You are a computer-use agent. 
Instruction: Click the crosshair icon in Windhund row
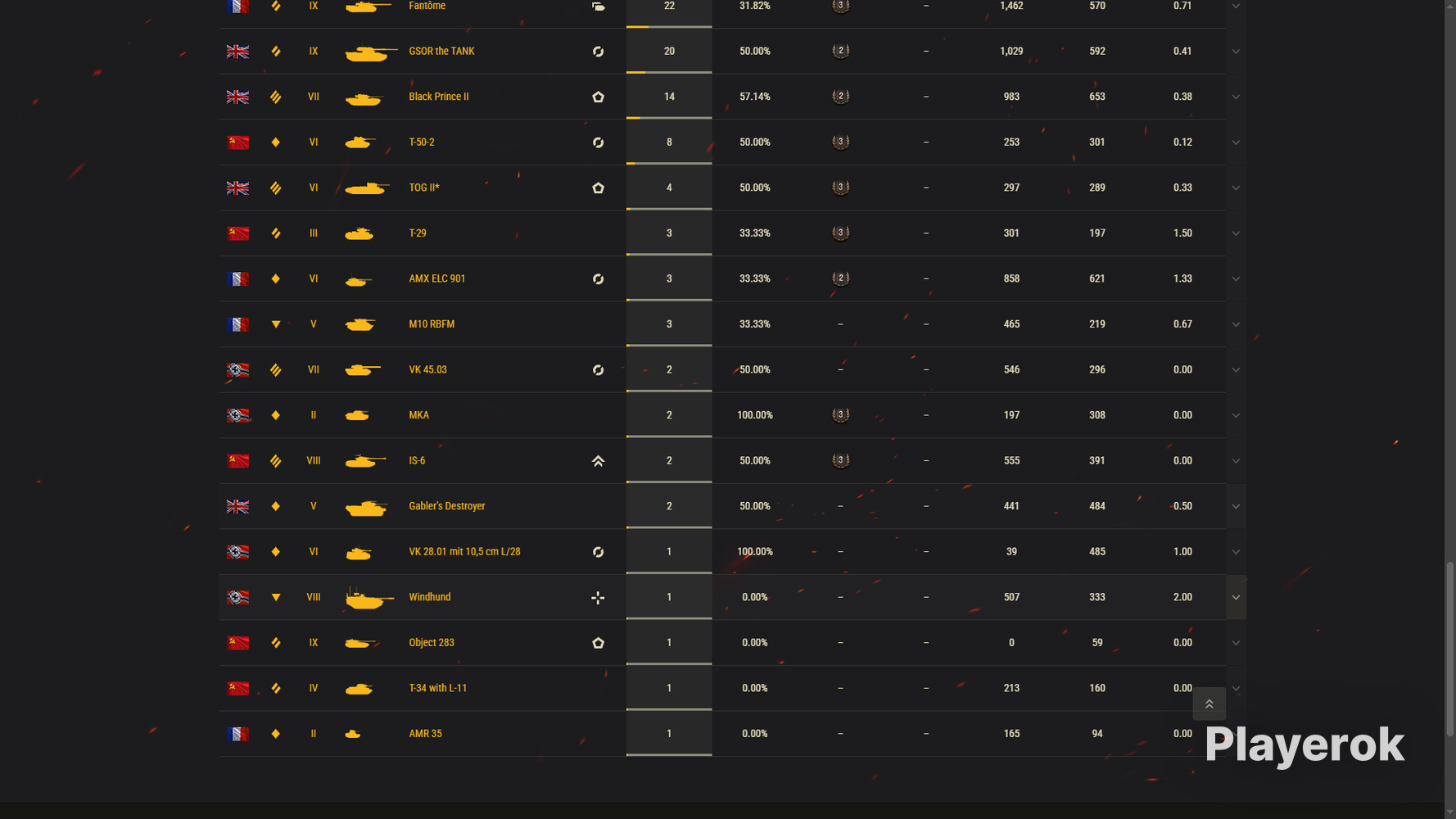point(598,598)
